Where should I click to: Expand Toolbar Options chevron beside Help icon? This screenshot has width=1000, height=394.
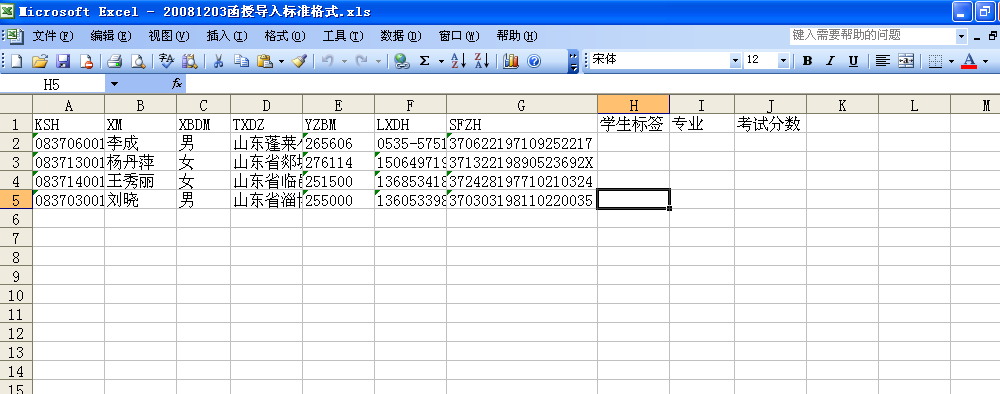pos(573,61)
